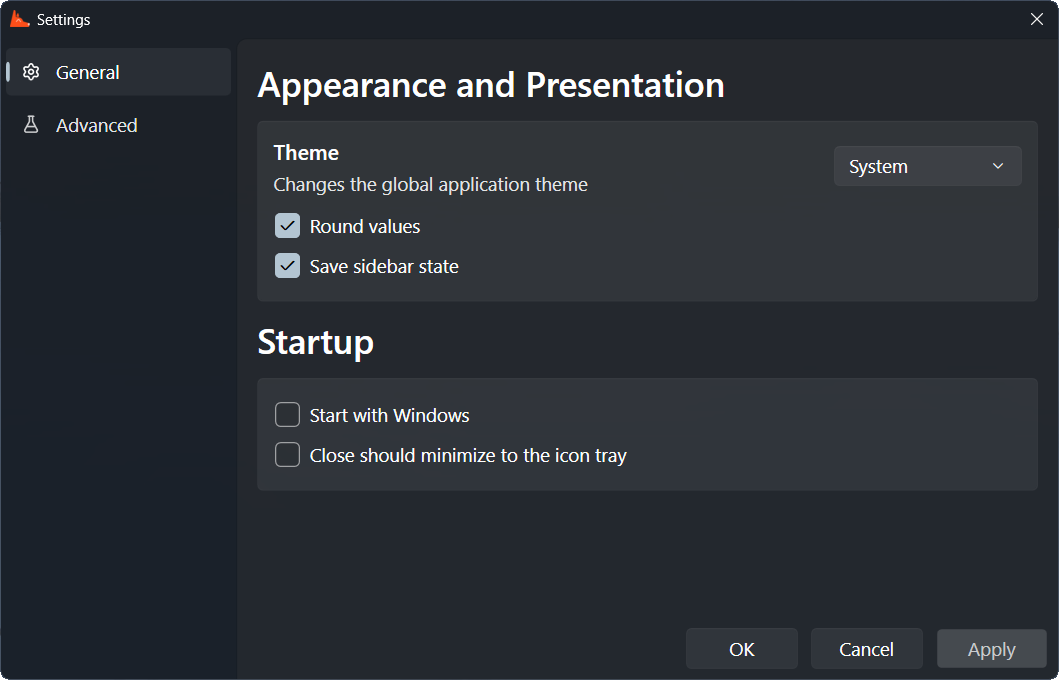Click the Apply button

pyautogui.click(x=991, y=649)
